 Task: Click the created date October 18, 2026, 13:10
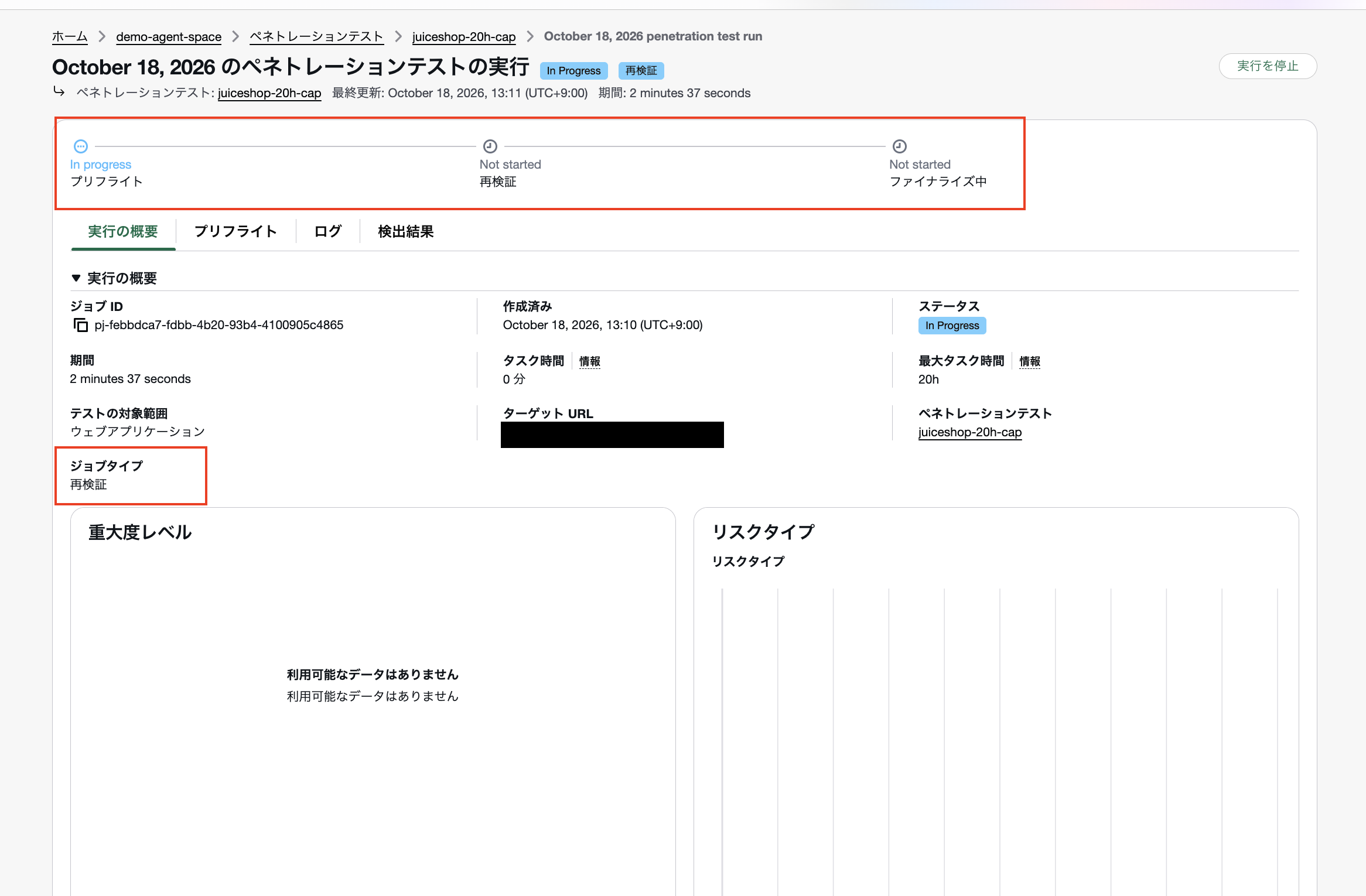[603, 325]
